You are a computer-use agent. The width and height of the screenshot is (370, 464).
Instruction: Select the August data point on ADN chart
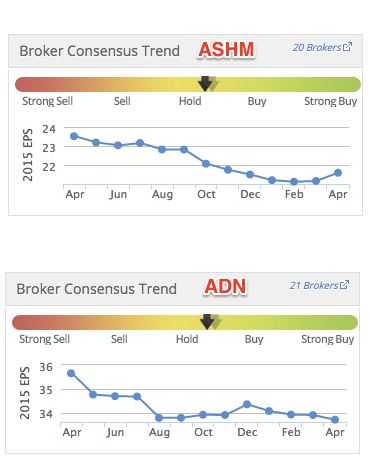tap(159, 418)
